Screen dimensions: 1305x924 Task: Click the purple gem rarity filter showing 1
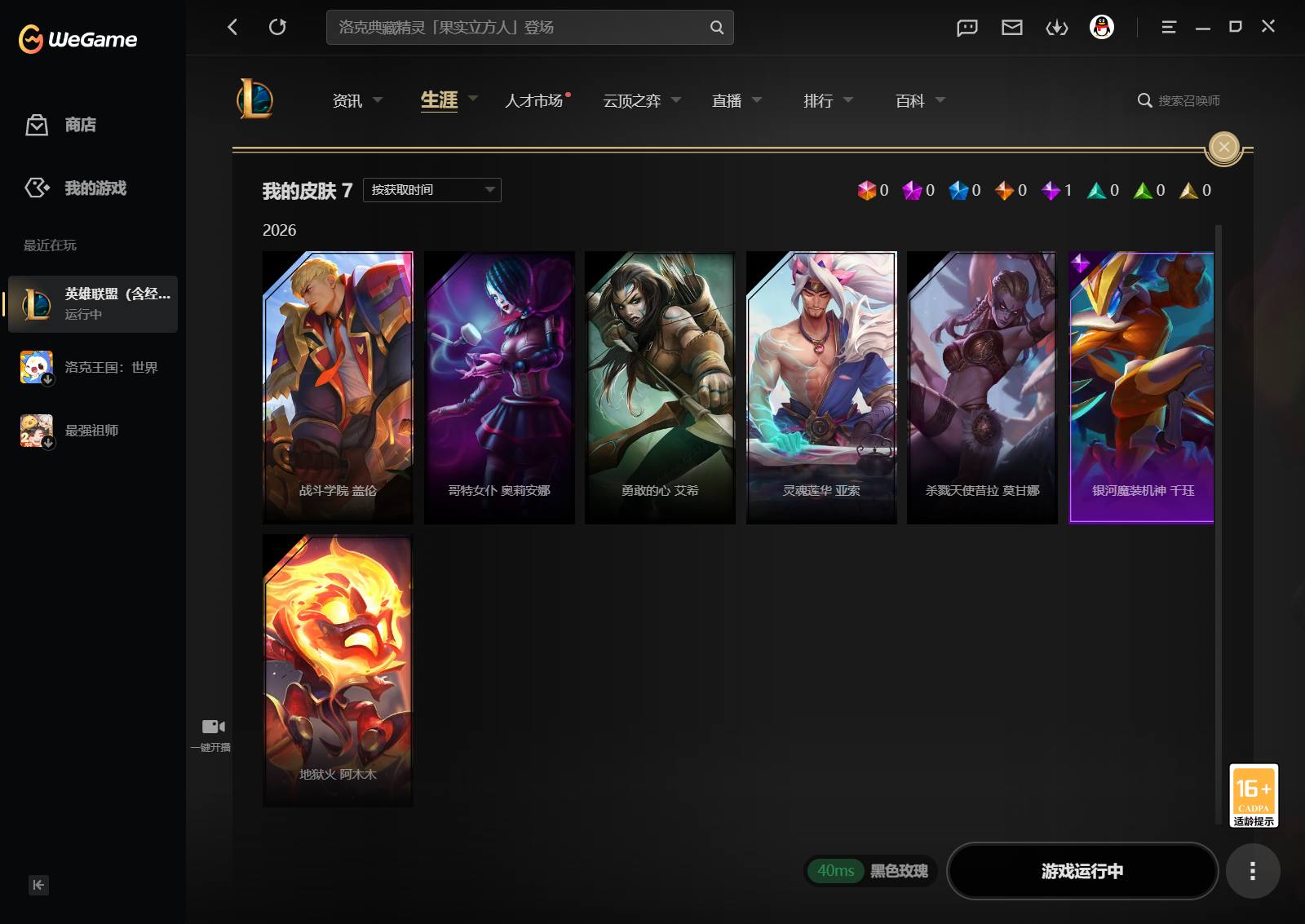click(1057, 190)
